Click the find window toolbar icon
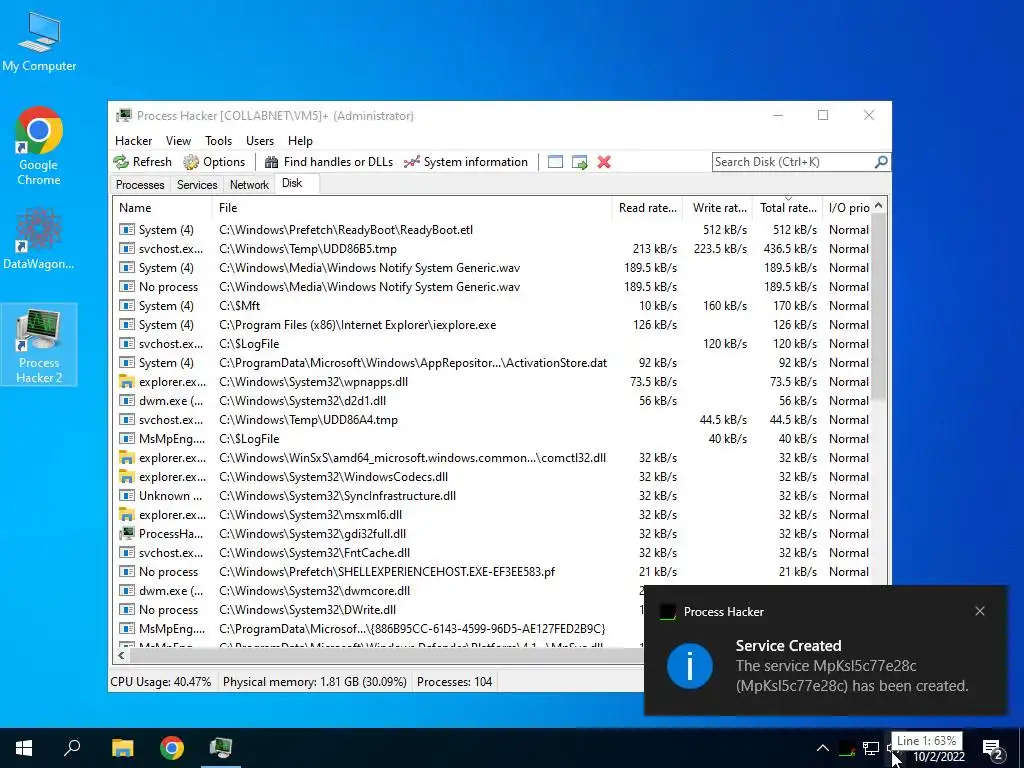Image resolution: width=1024 pixels, height=768 pixels. tap(555, 162)
